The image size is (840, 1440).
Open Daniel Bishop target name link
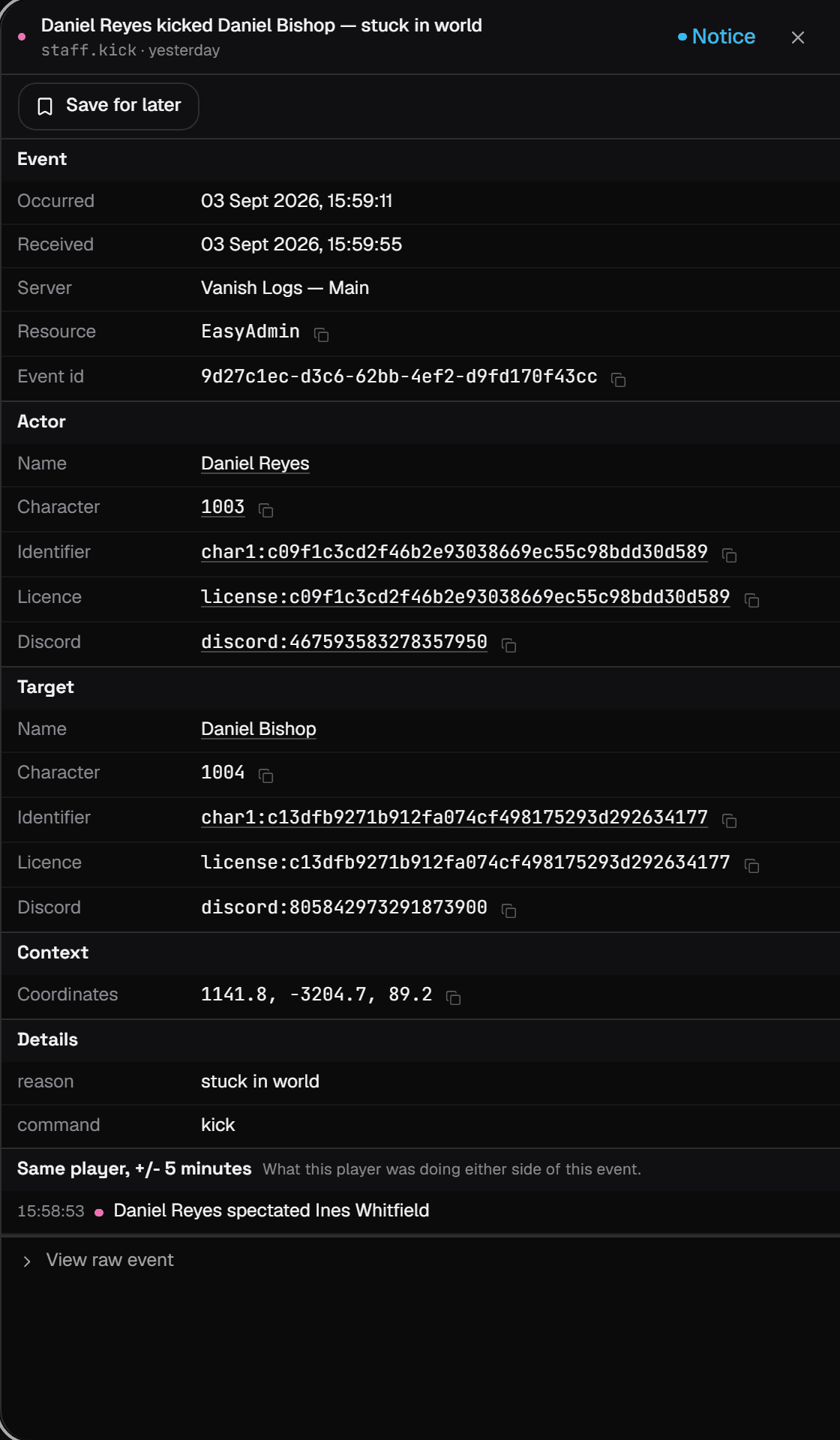point(259,729)
